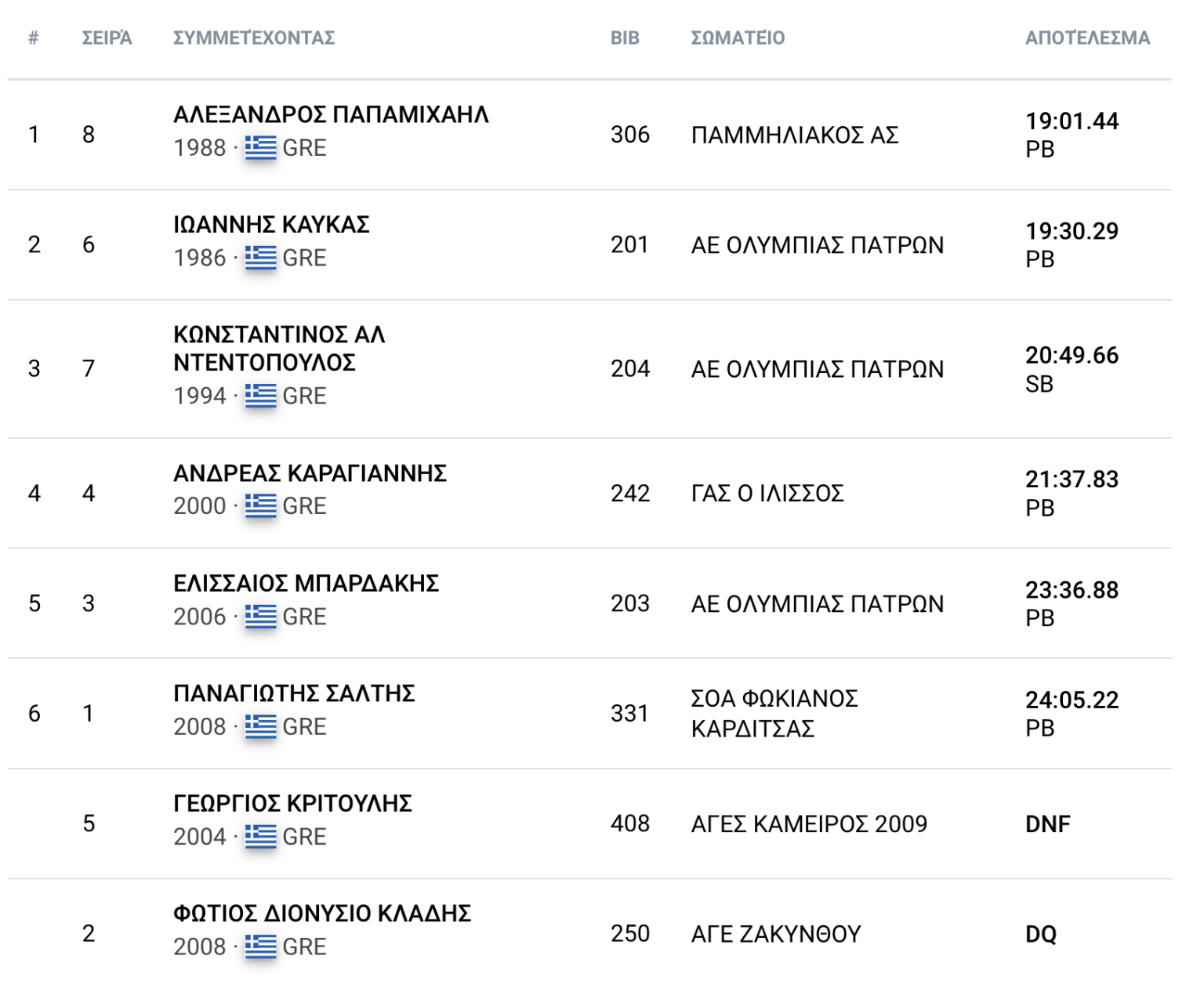This screenshot has height=988, width=1204.
Task: Open ΓΑΣ Ο ΙΛΙΣΣΟΣ club link
Action: point(767,494)
